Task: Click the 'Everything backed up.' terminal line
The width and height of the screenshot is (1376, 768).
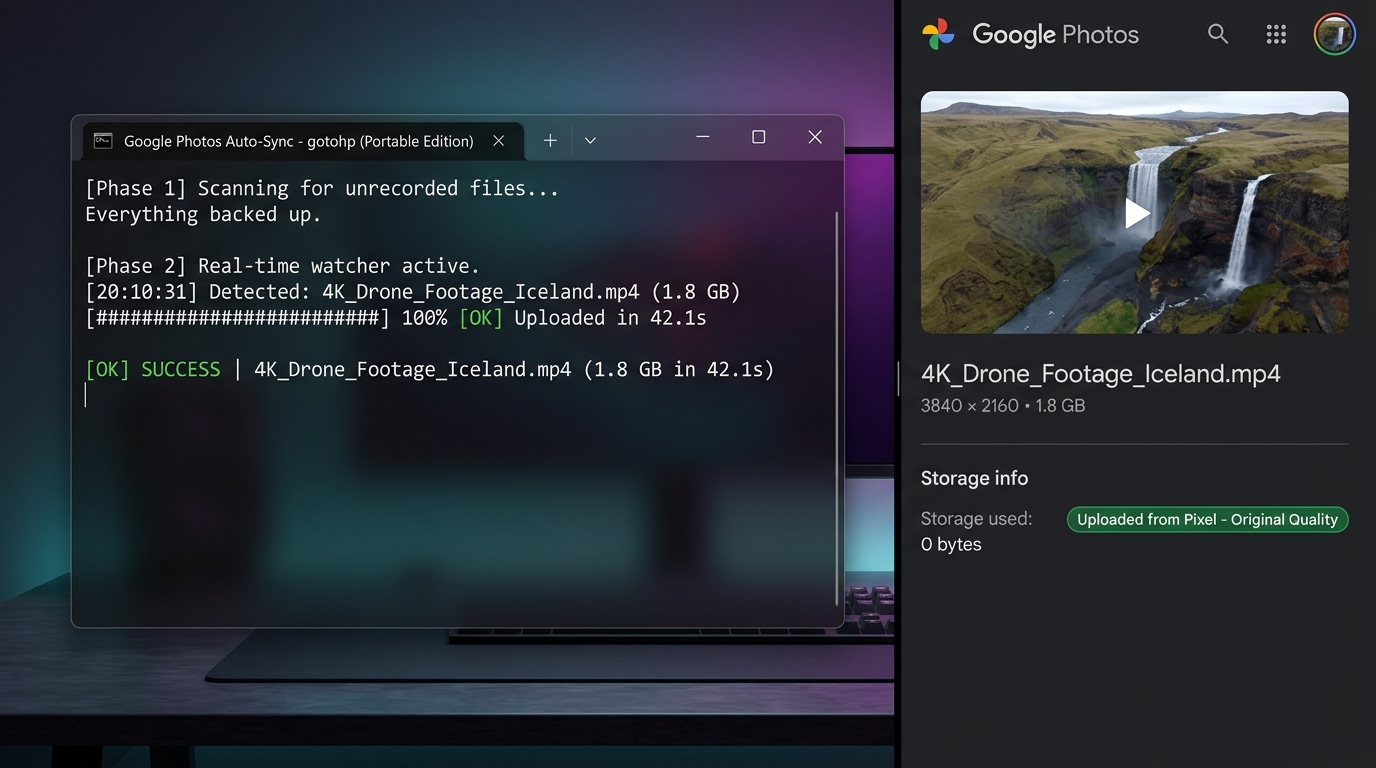Action: pos(203,214)
